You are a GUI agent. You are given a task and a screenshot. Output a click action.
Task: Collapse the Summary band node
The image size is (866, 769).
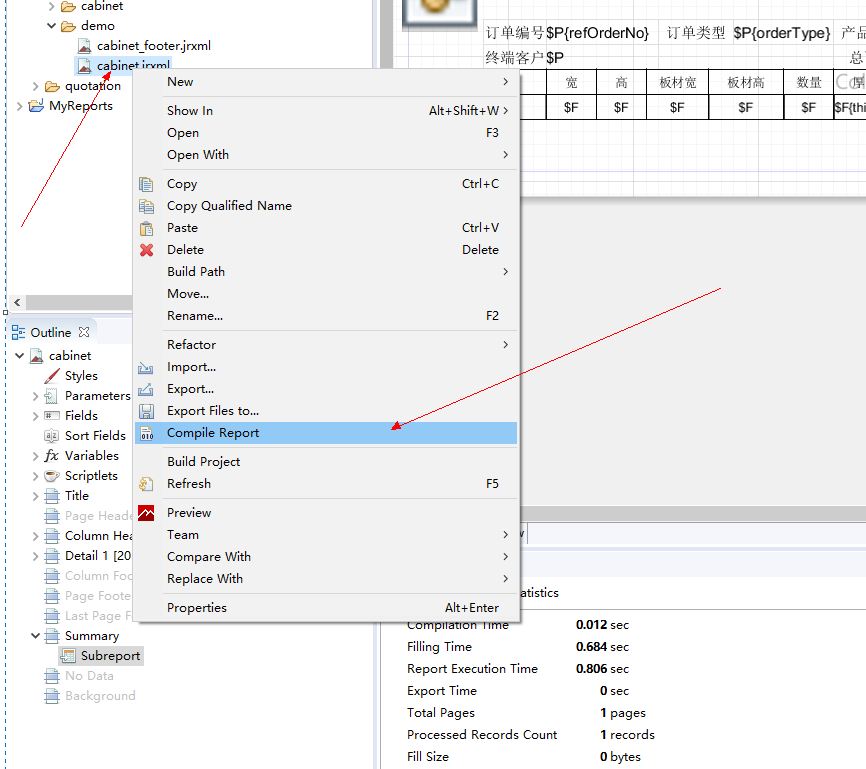click(x=35, y=636)
